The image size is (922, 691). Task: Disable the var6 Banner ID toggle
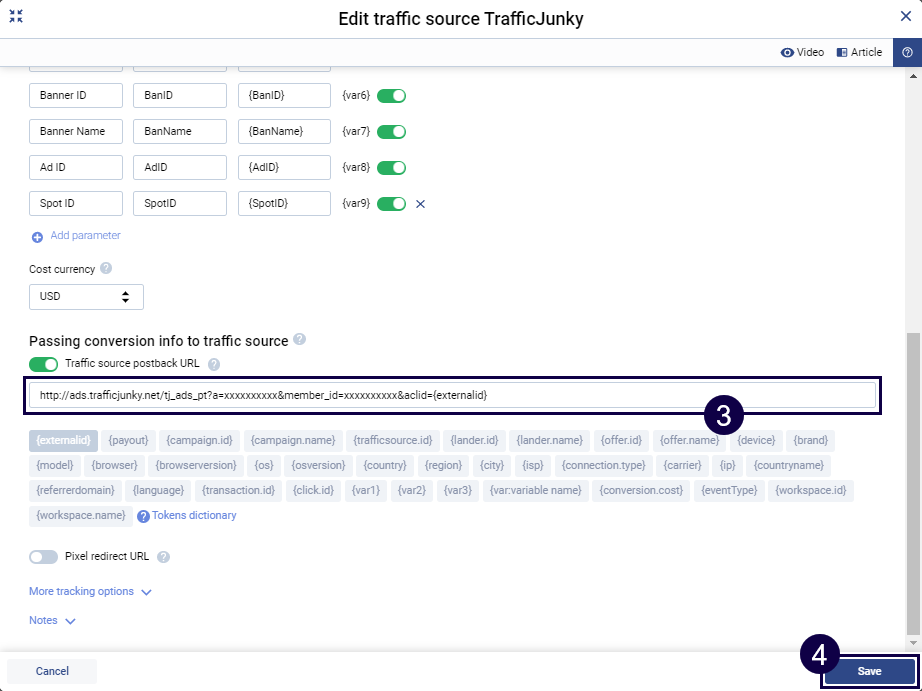tap(391, 96)
